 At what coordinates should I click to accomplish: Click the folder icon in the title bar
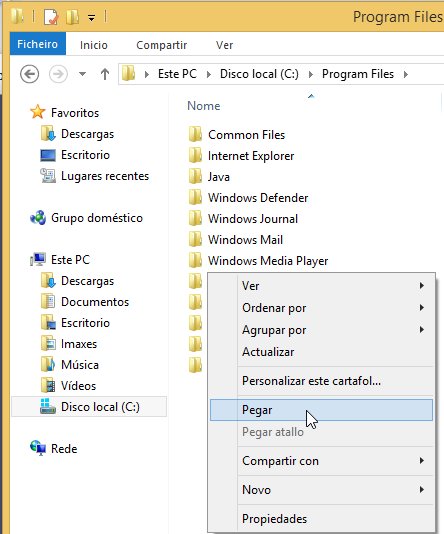(x=17, y=16)
